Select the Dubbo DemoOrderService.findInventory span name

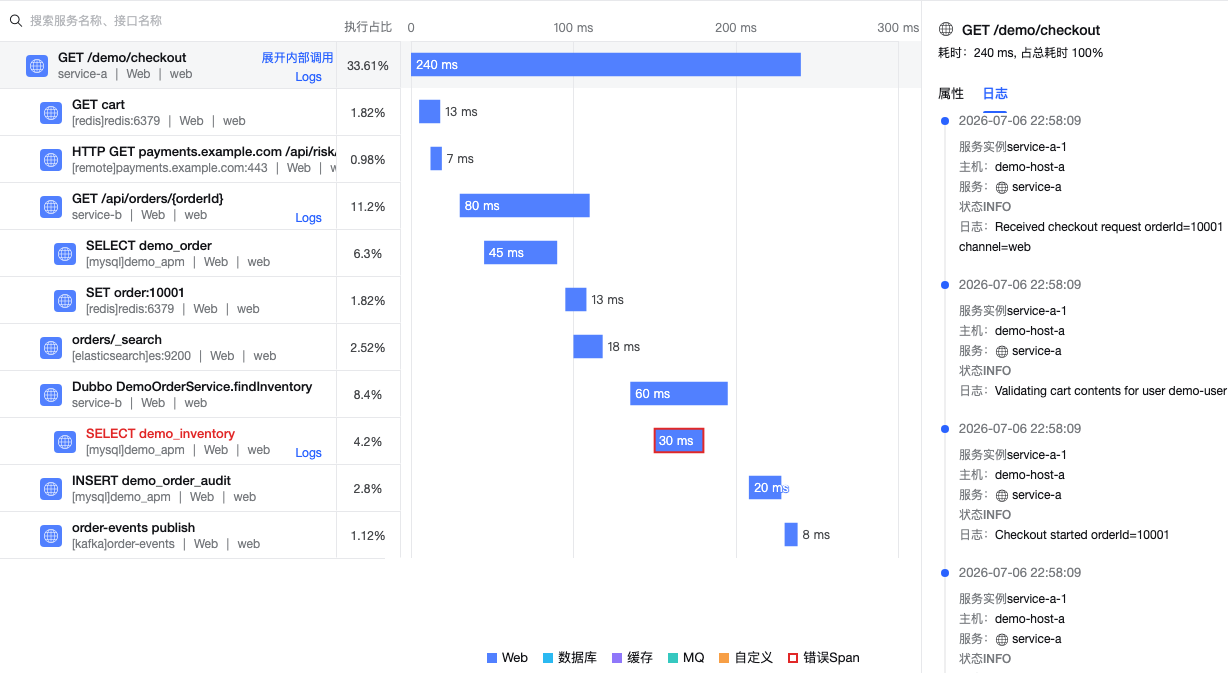pos(192,387)
